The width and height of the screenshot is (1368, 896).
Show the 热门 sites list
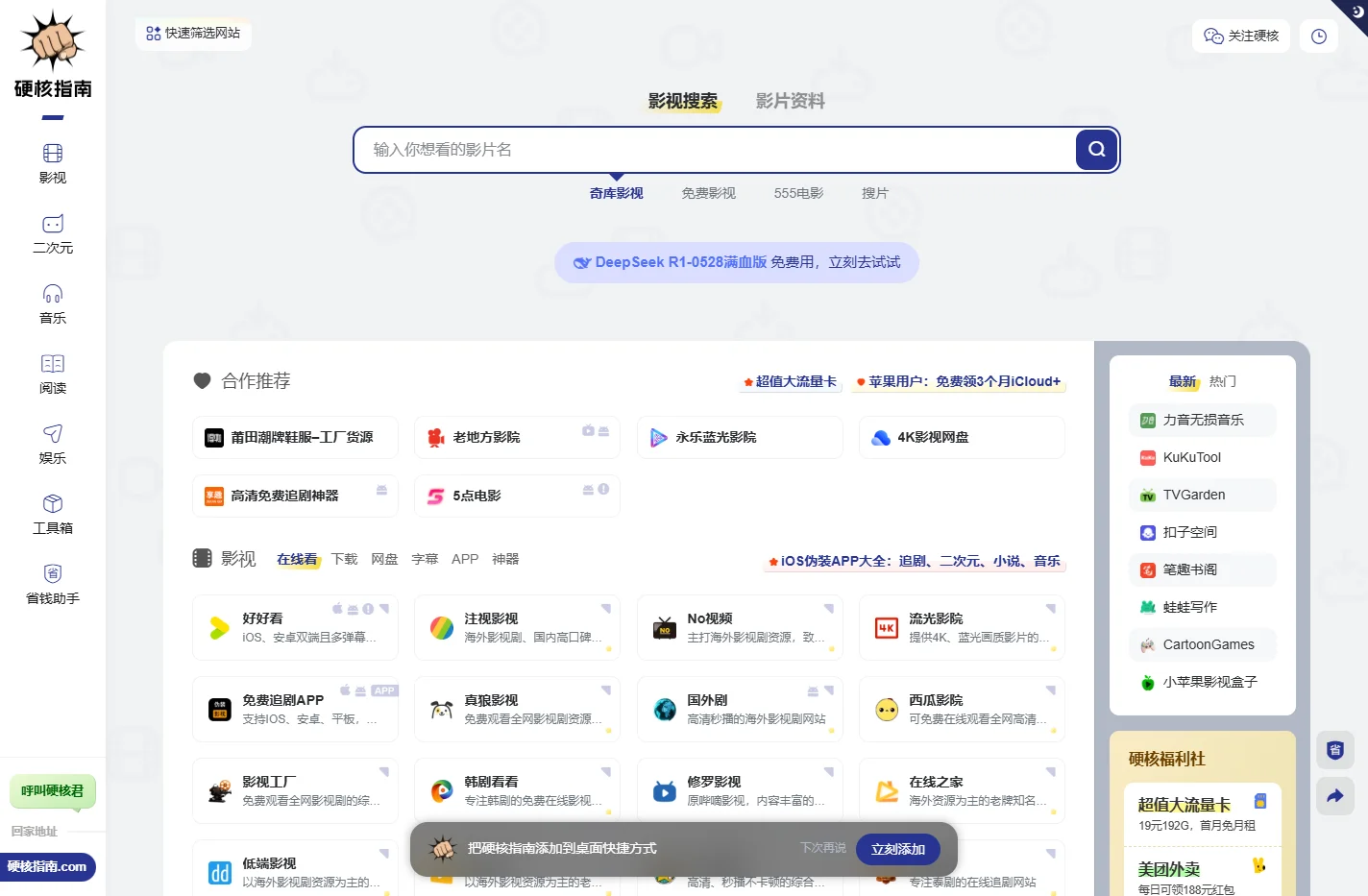tap(1223, 381)
